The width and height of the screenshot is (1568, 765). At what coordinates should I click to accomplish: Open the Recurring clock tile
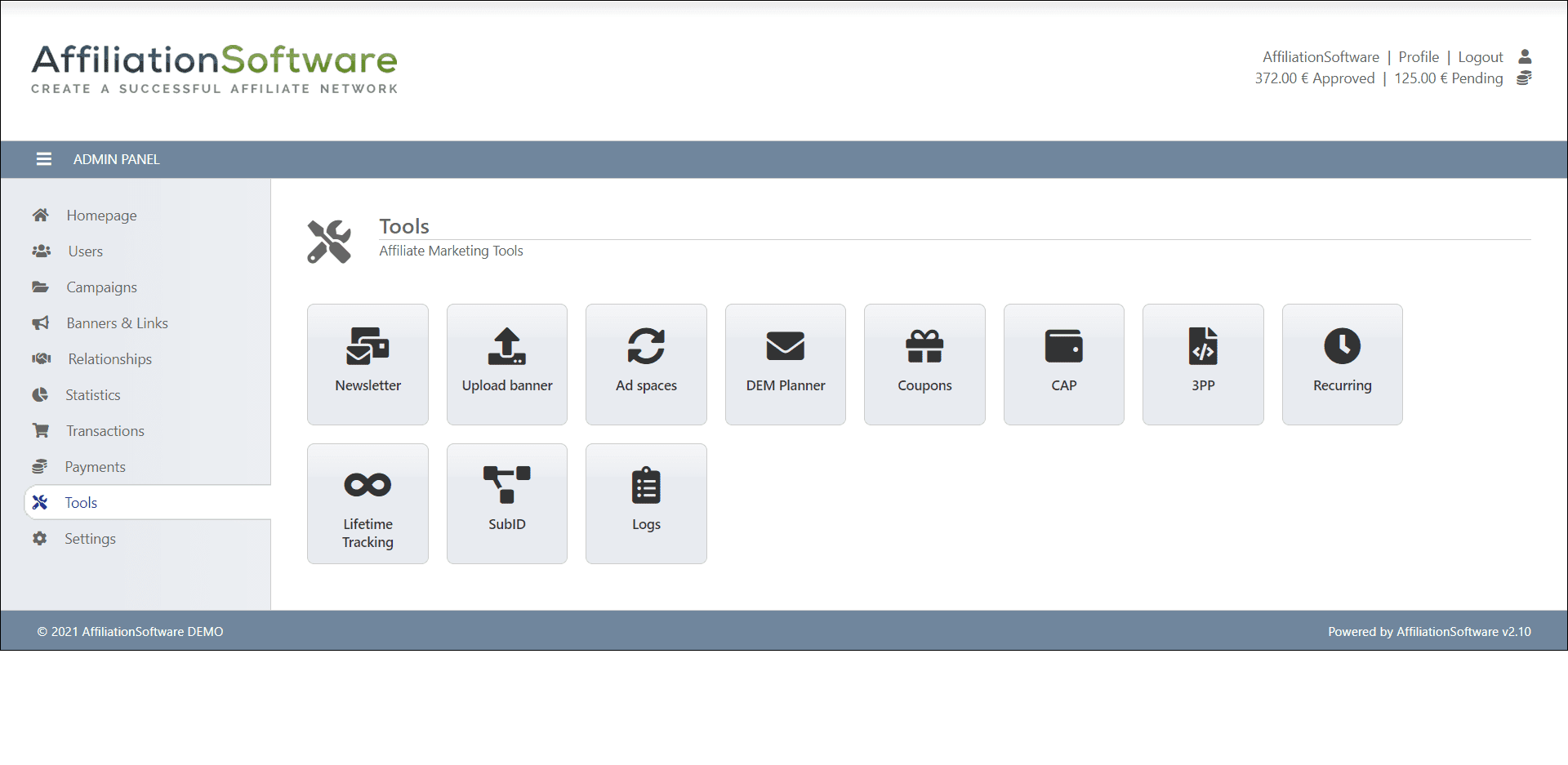point(1342,364)
